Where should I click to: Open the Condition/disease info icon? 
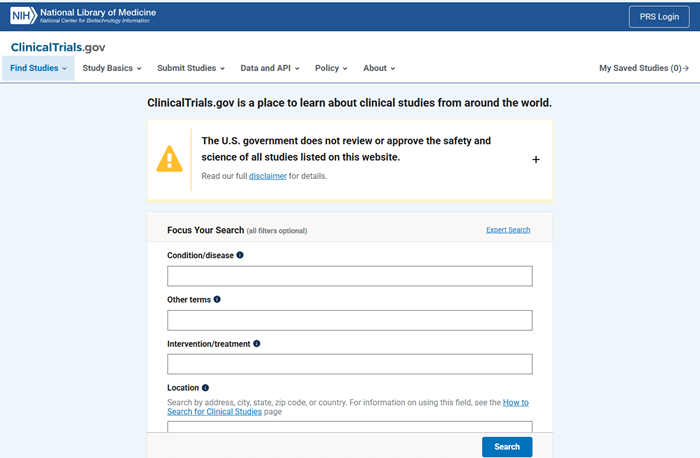click(240, 255)
